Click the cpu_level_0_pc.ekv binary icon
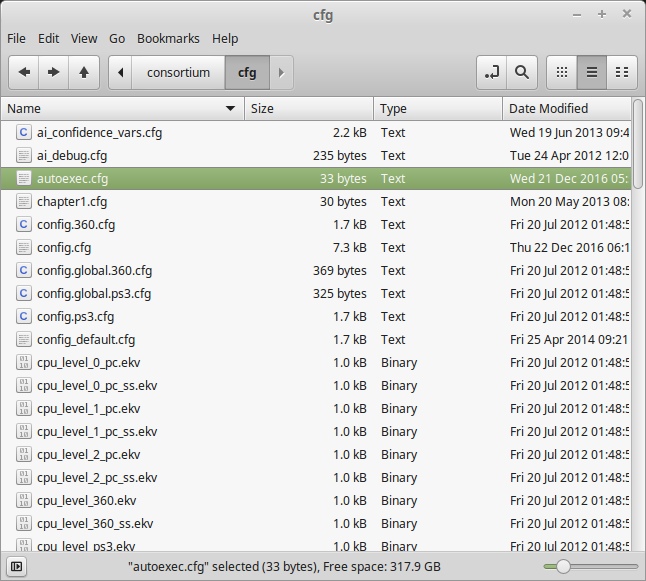Viewport: 646px width, 581px height. [x=23, y=363]
